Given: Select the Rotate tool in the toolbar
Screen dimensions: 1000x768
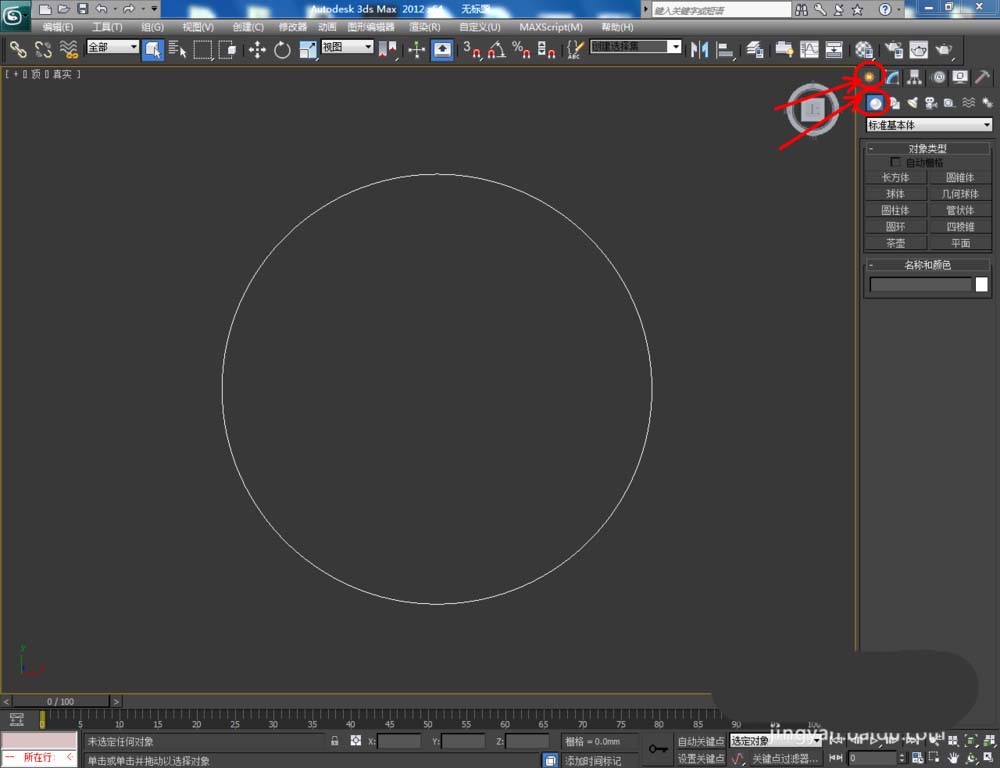Looking at the screenshot, I should (x=282, y=50).
